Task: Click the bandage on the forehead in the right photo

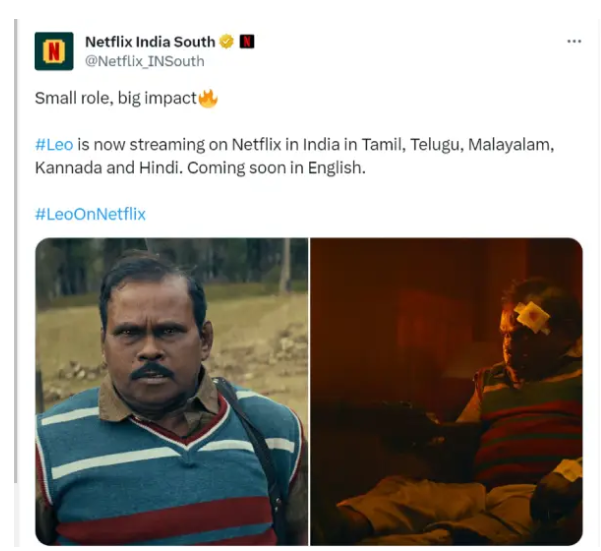Action: coord(533,317)
